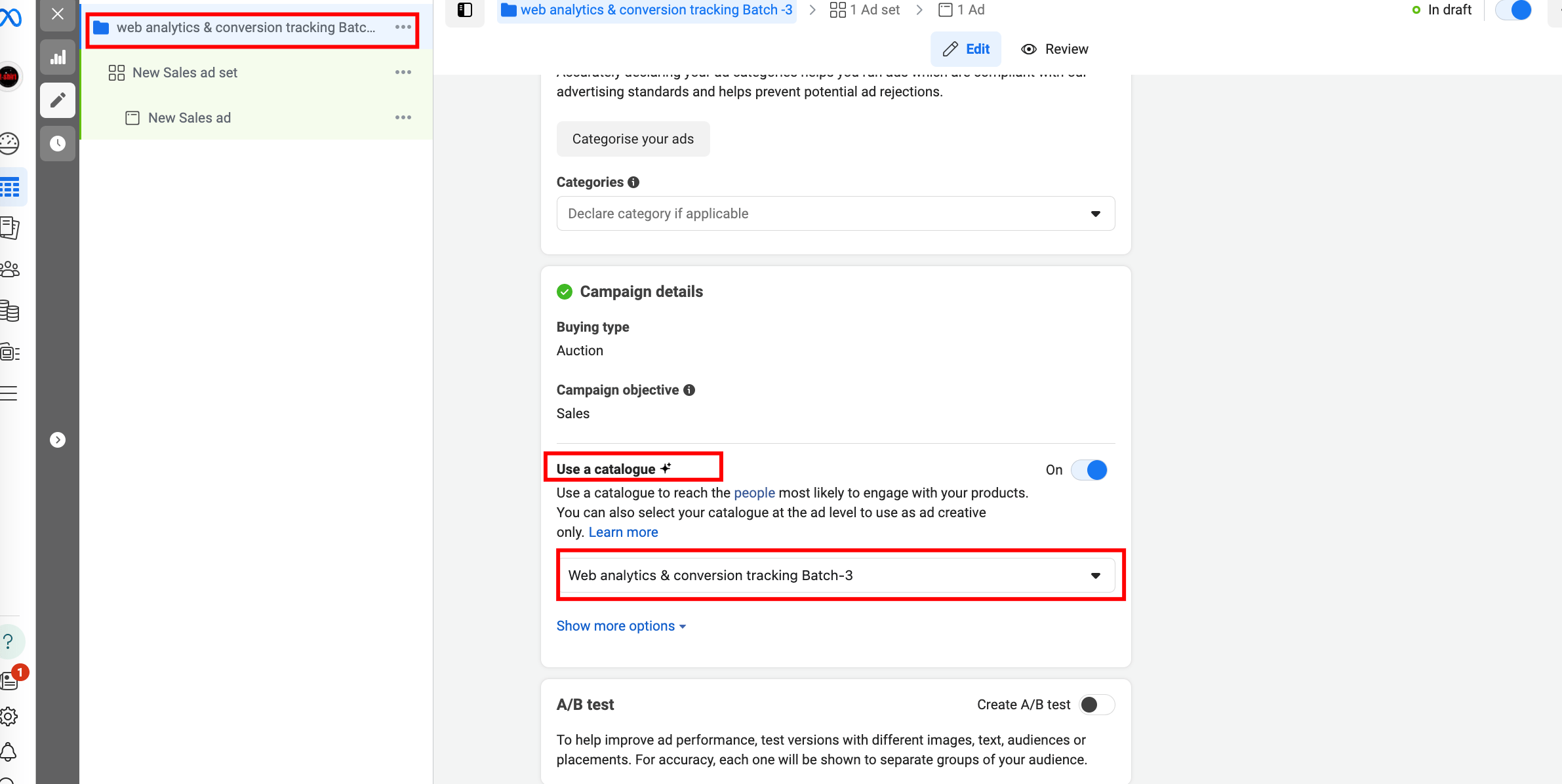This screenshot has width=1562, height=784.
Task: Open the catalogue selection dropdown
Action: [835, 576]
